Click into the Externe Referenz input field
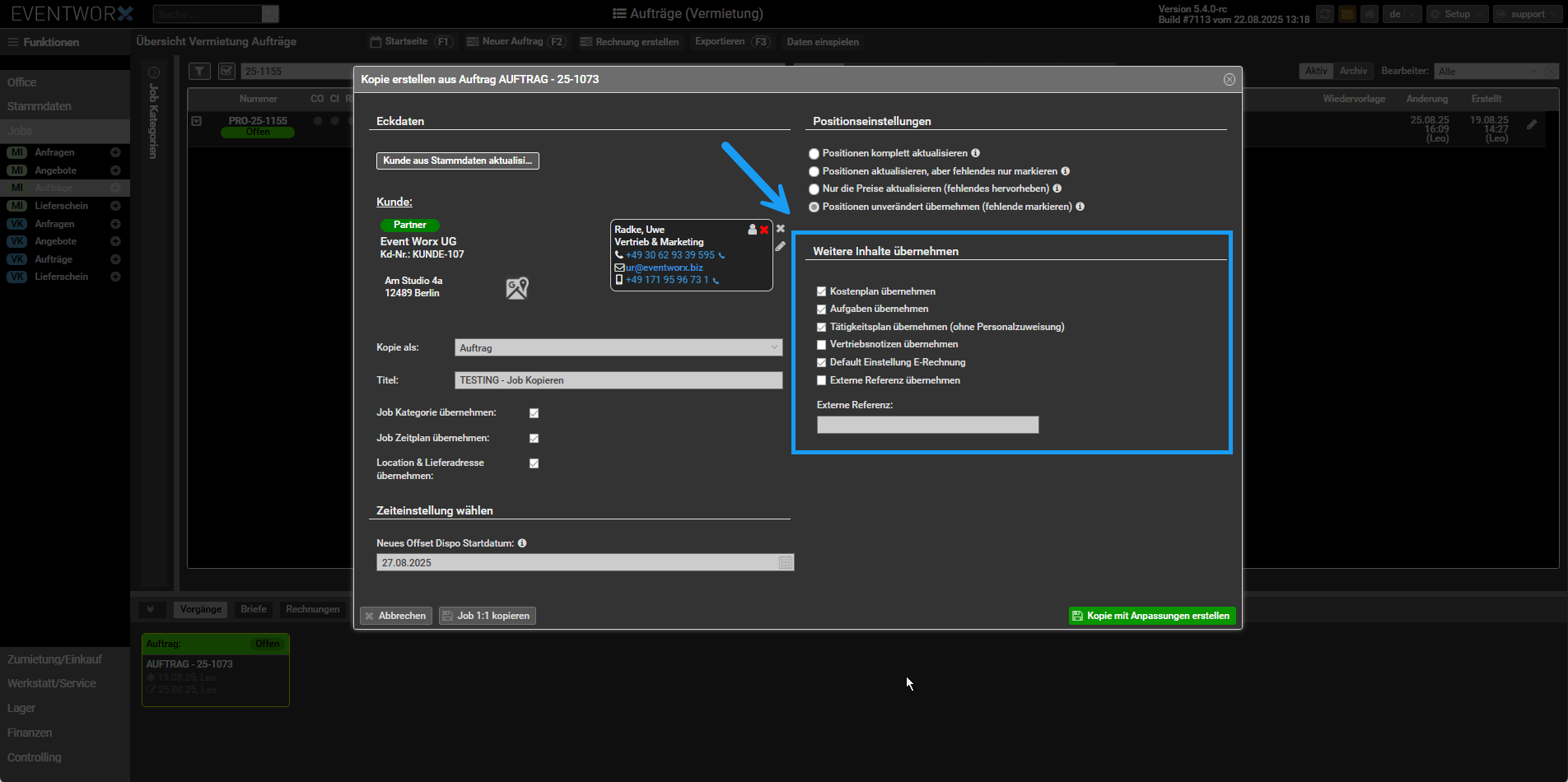The height and width of the screenshot is (782, 1568). pyautogui.click(x=927, y=425)
